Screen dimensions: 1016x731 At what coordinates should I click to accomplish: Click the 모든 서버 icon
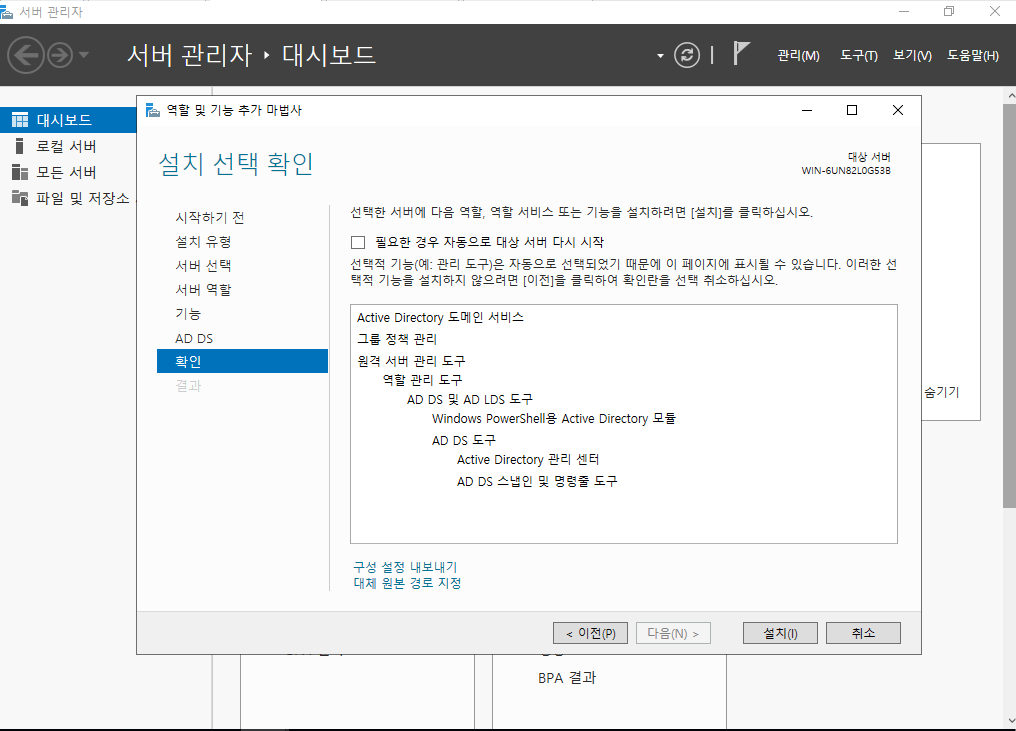coord(20,172)
